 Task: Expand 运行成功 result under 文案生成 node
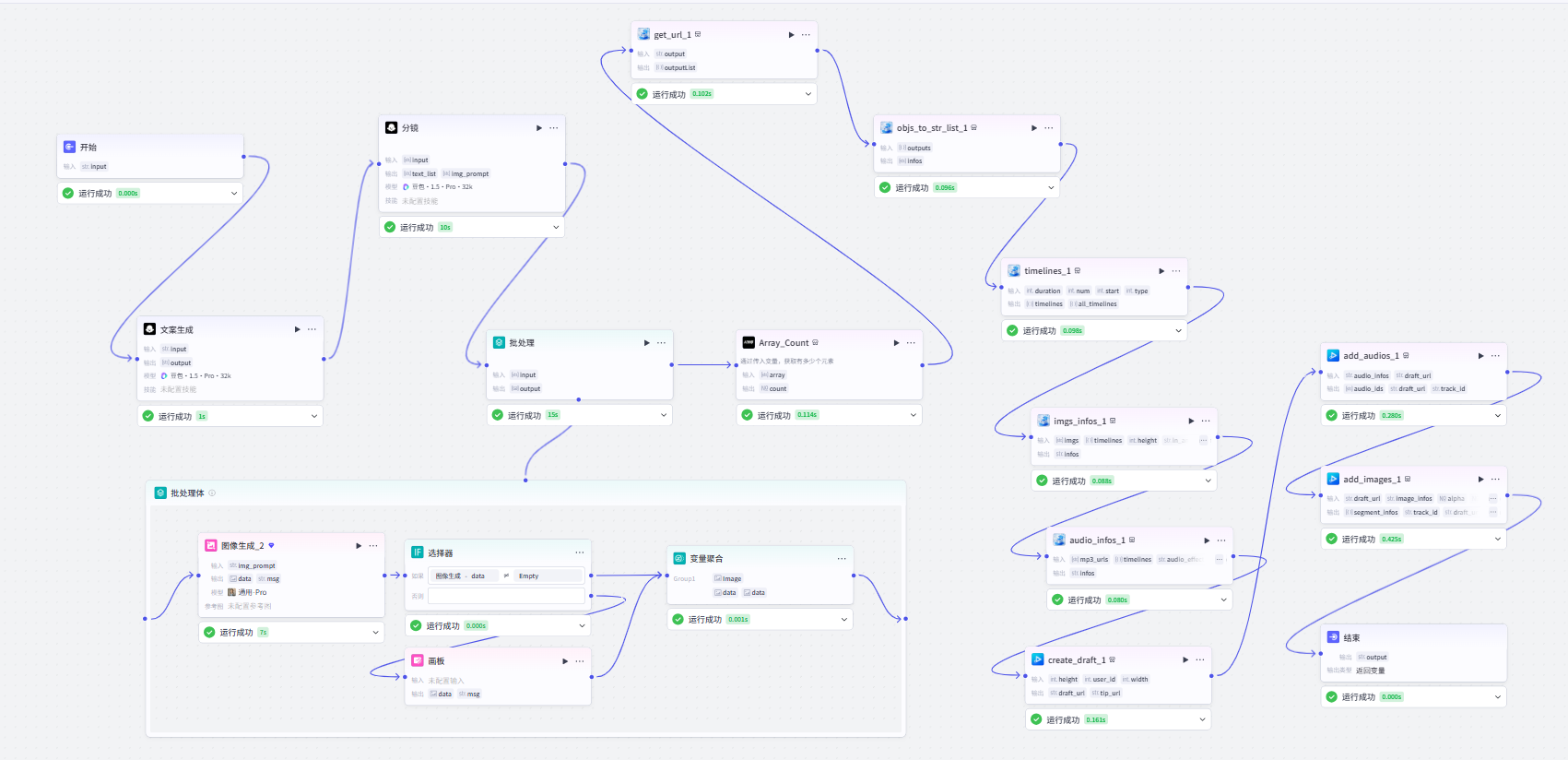tap(314, 416)
